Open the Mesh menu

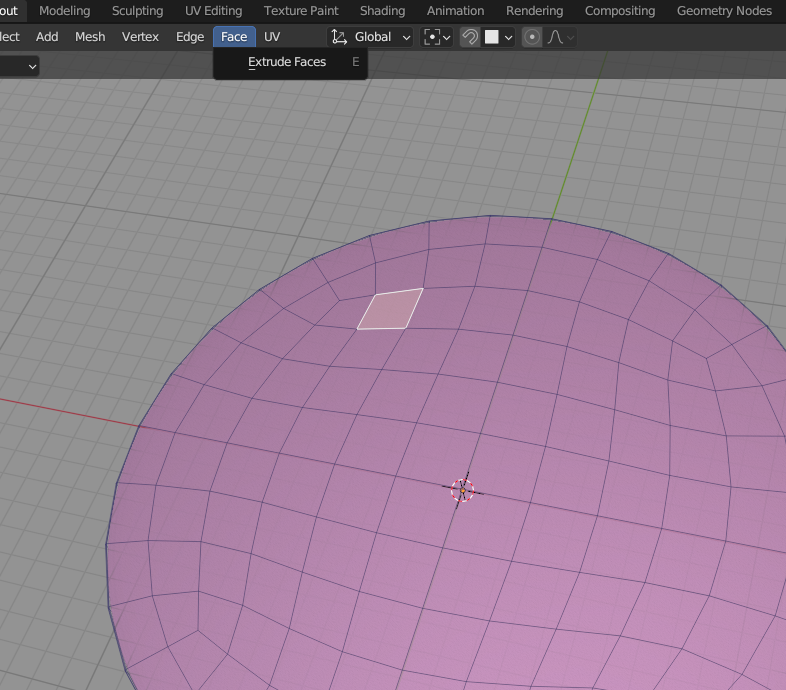90,37
